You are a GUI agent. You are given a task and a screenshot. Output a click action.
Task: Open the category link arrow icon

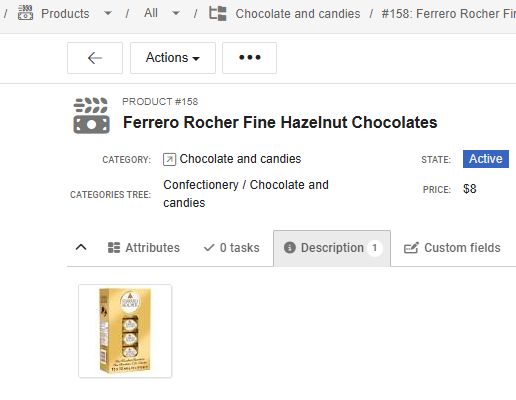[x=169, y=159]
